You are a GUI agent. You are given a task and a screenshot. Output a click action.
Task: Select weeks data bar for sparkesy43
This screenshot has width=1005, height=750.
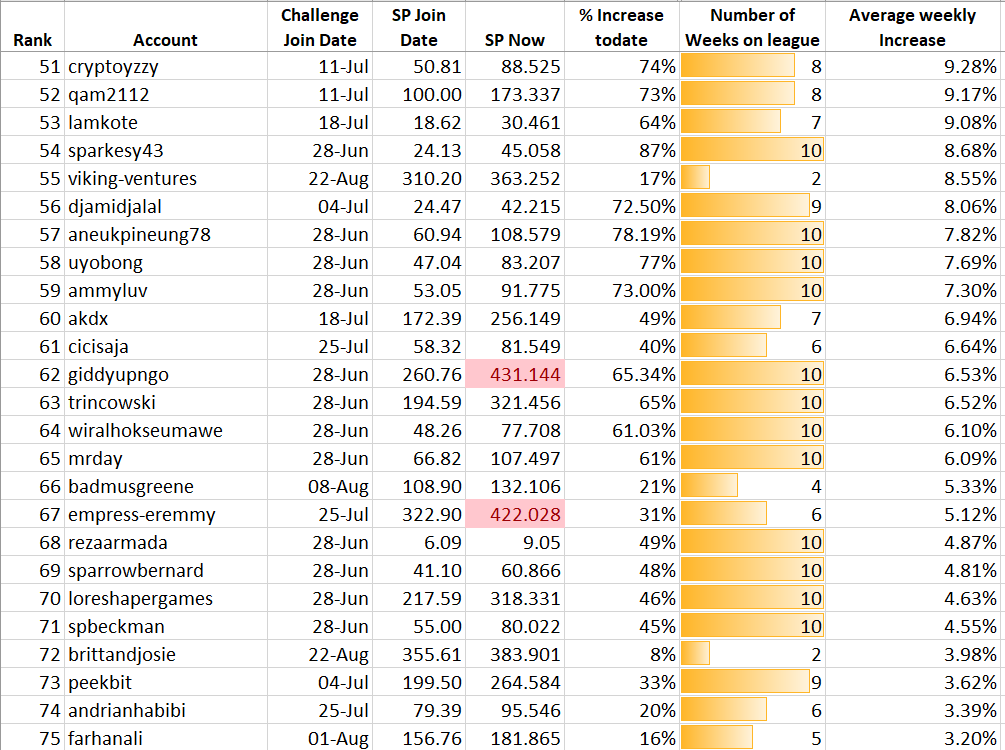point(752,150)
